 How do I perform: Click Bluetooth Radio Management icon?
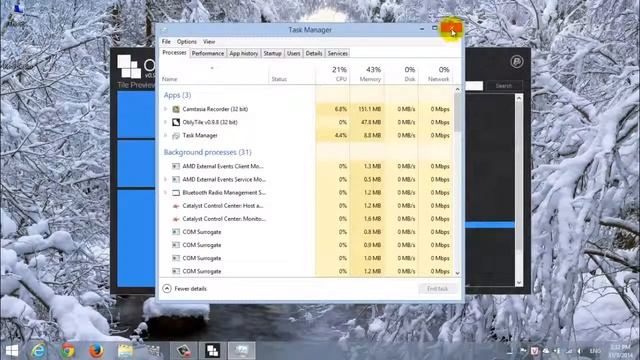[x=176, y=193]
